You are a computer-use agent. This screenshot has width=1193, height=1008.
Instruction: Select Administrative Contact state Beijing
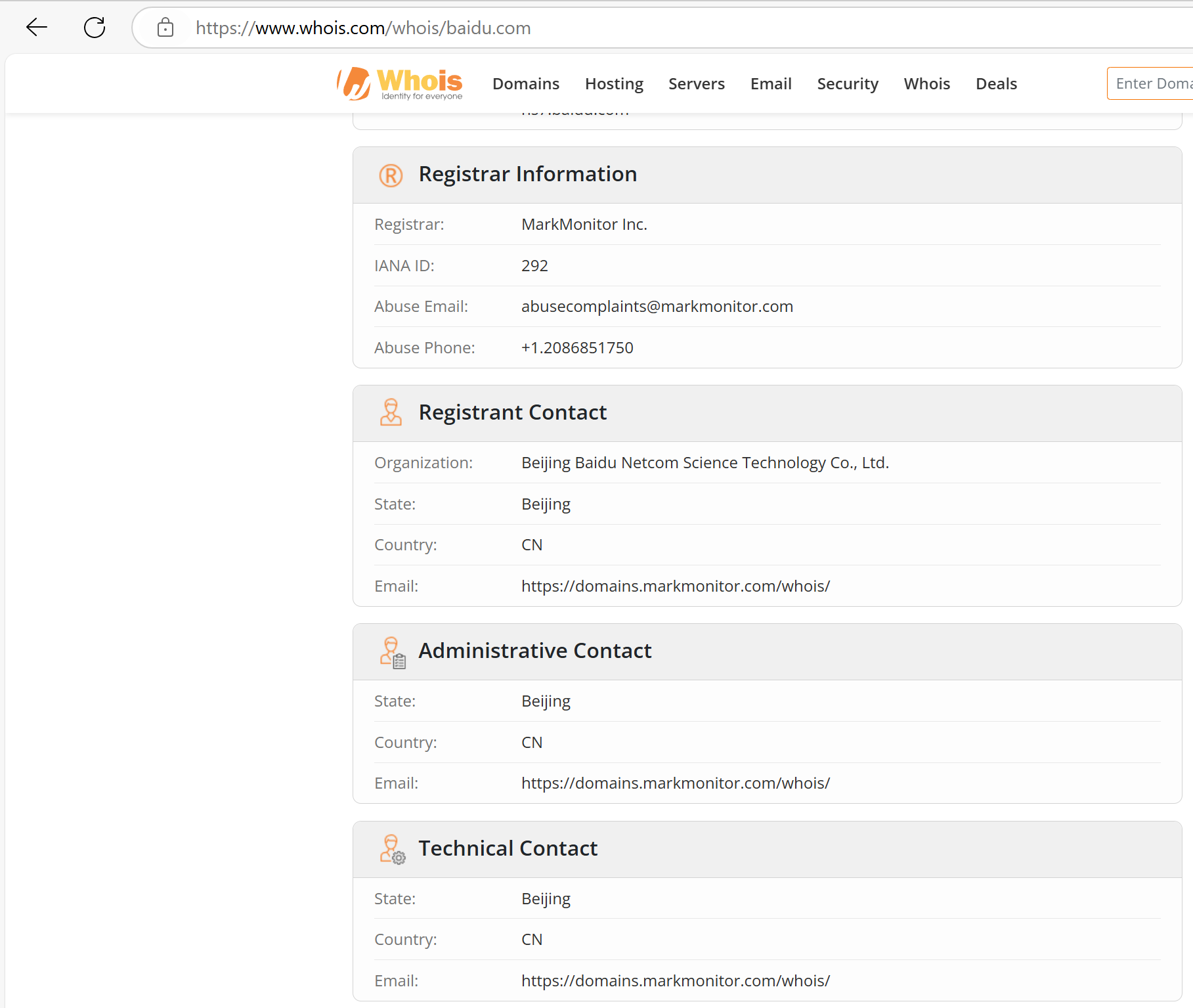(546, 701)
